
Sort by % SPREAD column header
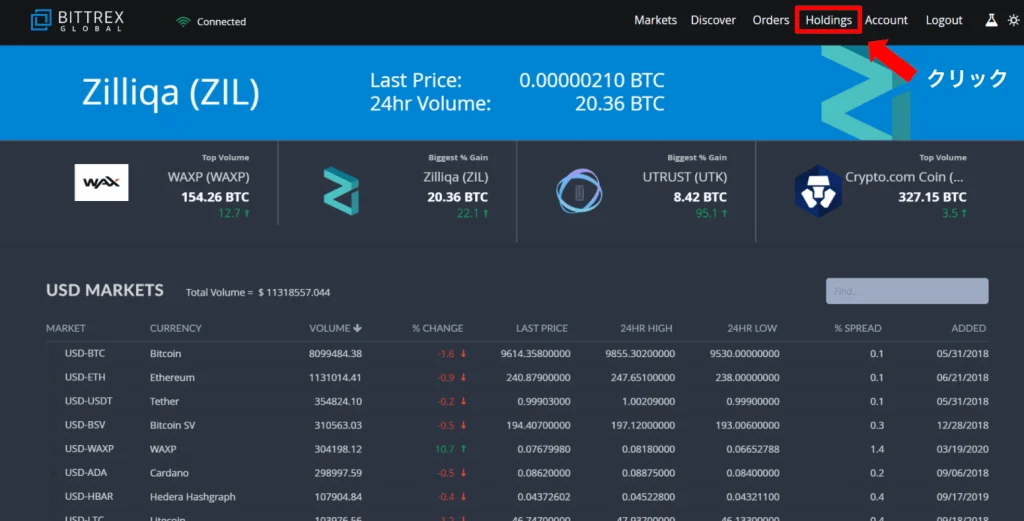857,328
